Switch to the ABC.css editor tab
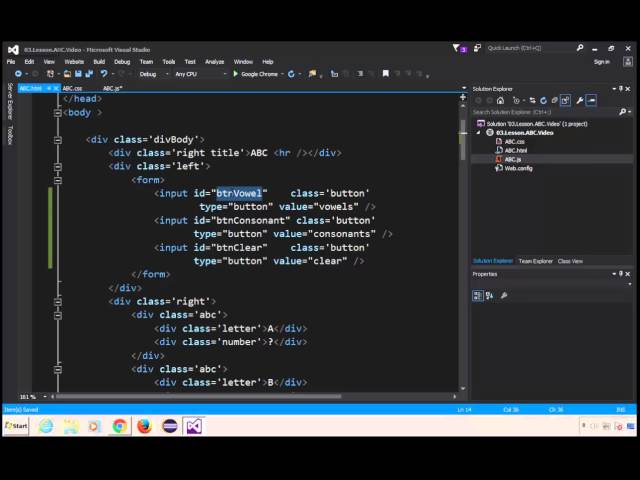This screenshot has height=480, width=640. point(73,88)
